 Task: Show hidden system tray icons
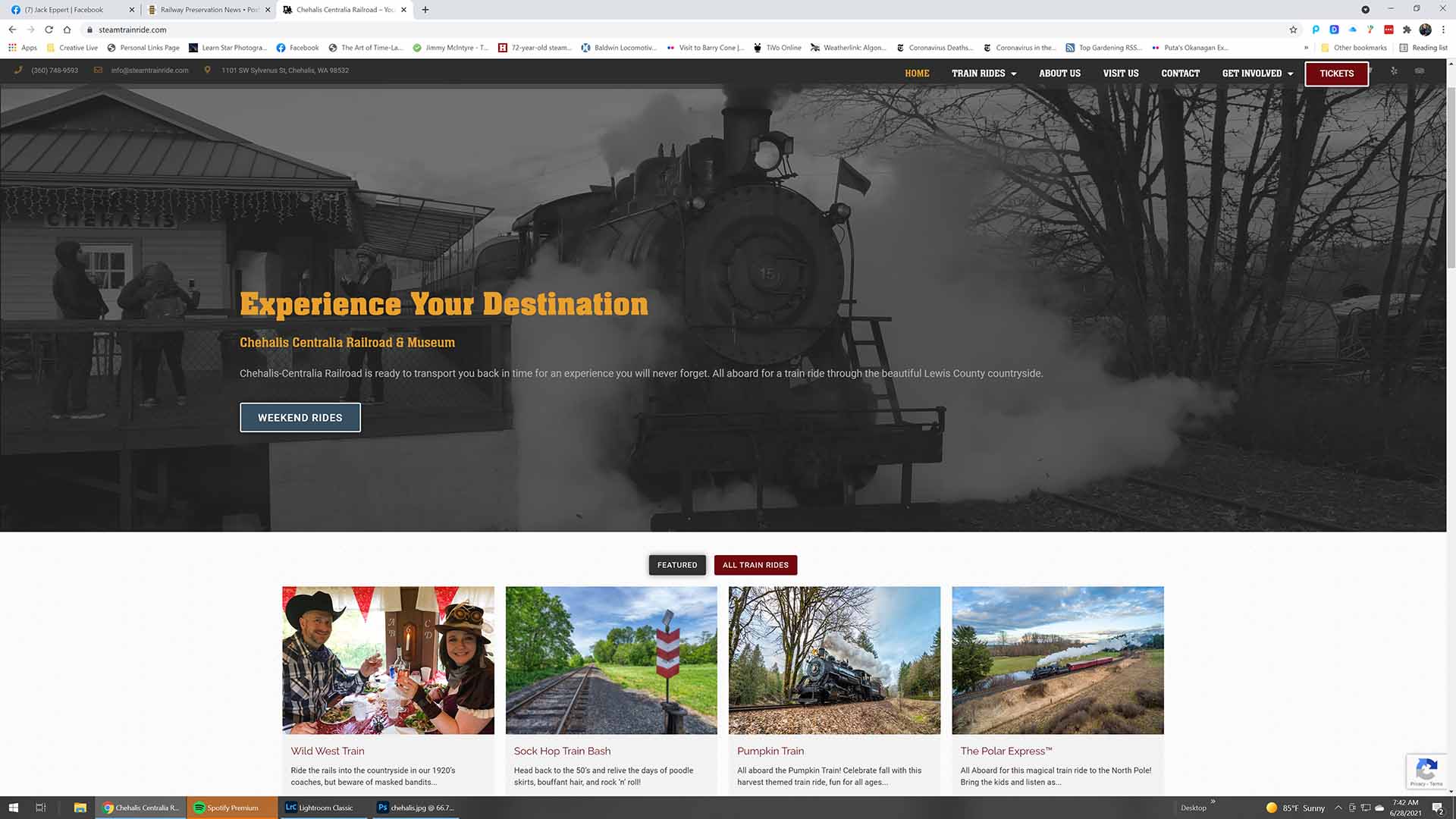(x=1338, y=808)
